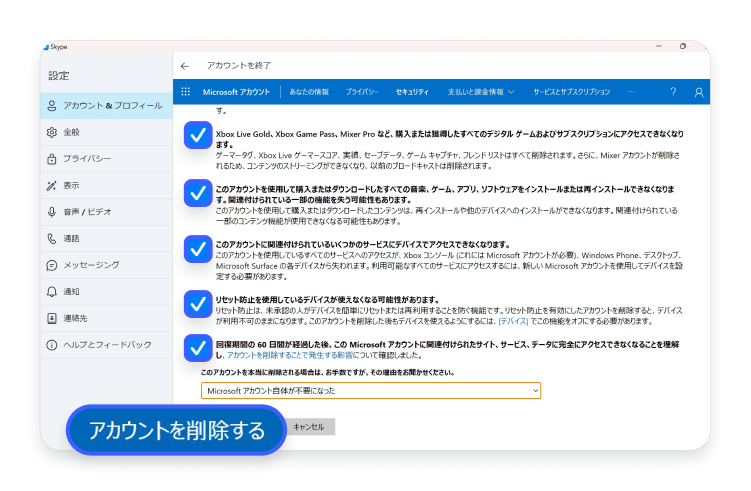Select the 連絡先 settings item

pos(106,318)
